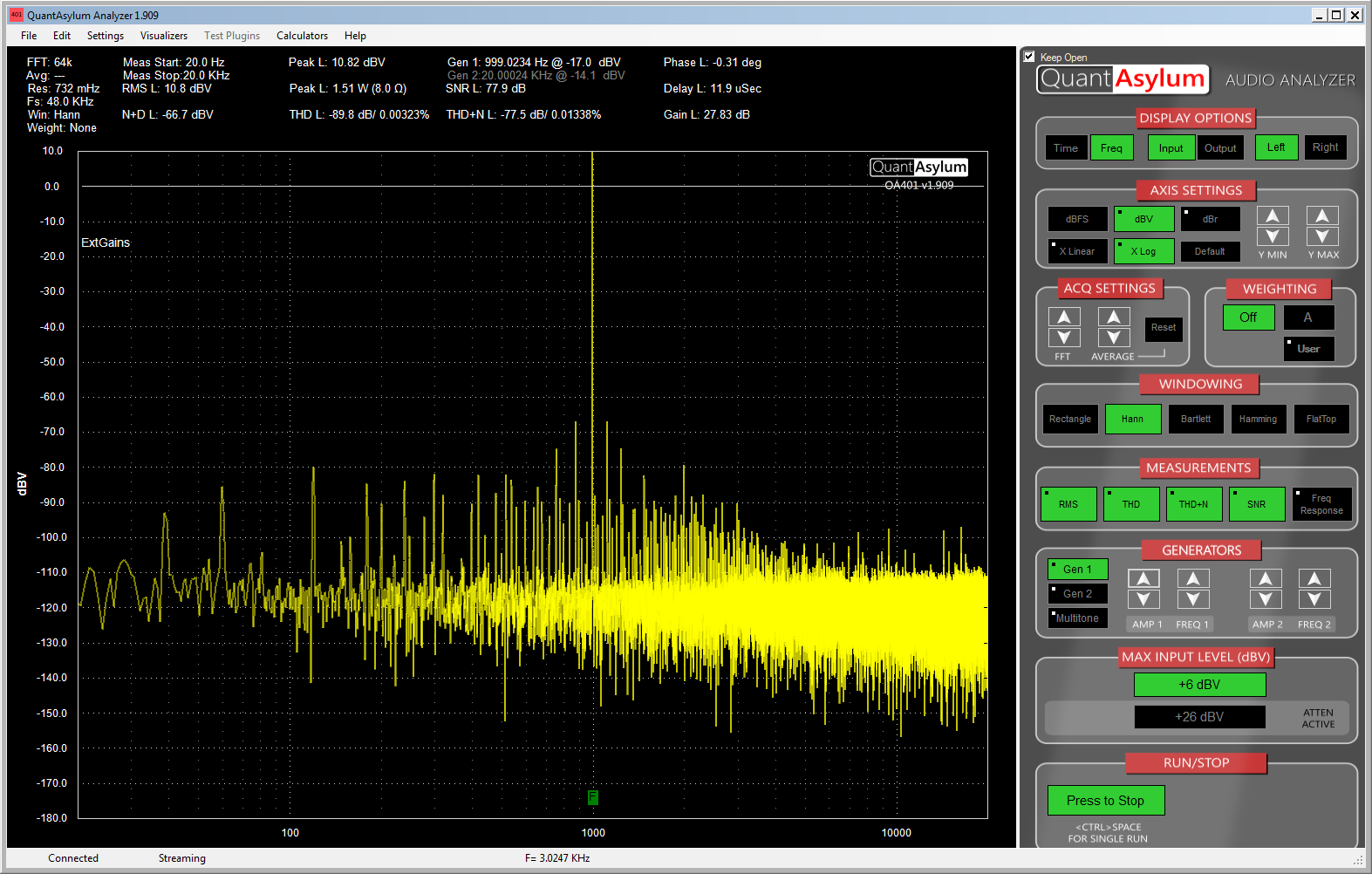Screen dimensions: 1372x874
Task: Open the Visualizers menu
Action: tap(164, 36)
